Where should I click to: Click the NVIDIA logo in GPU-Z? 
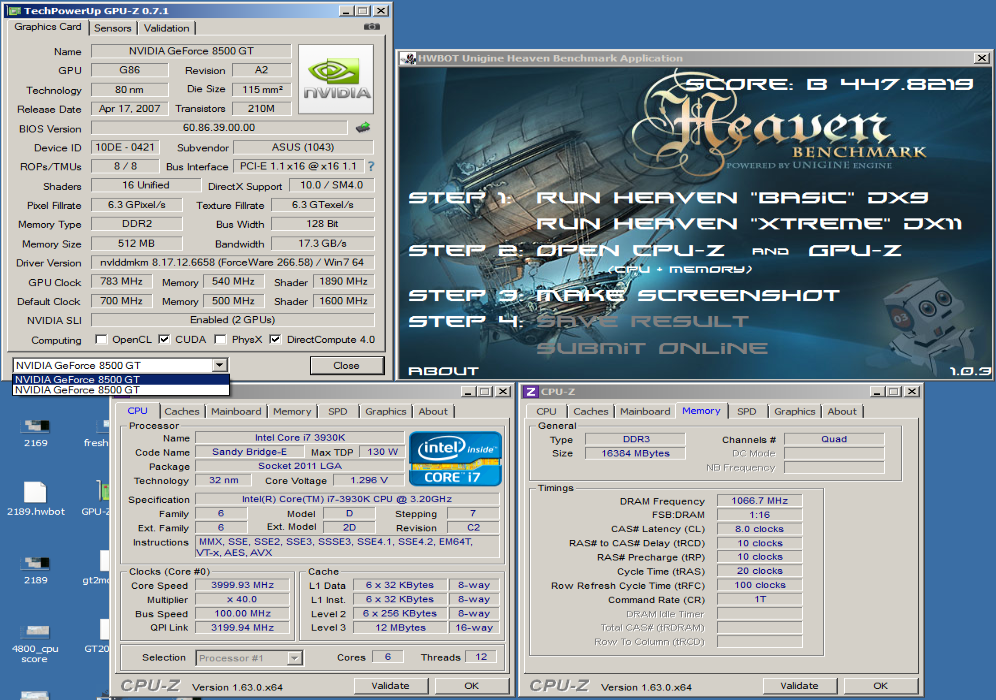click(336, 79)
